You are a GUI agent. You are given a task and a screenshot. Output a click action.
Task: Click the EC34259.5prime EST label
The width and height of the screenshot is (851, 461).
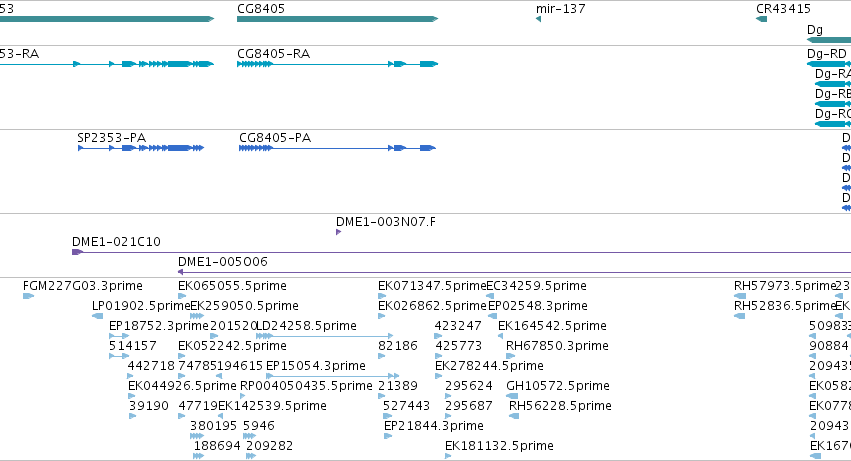click(x=536, y=286)
